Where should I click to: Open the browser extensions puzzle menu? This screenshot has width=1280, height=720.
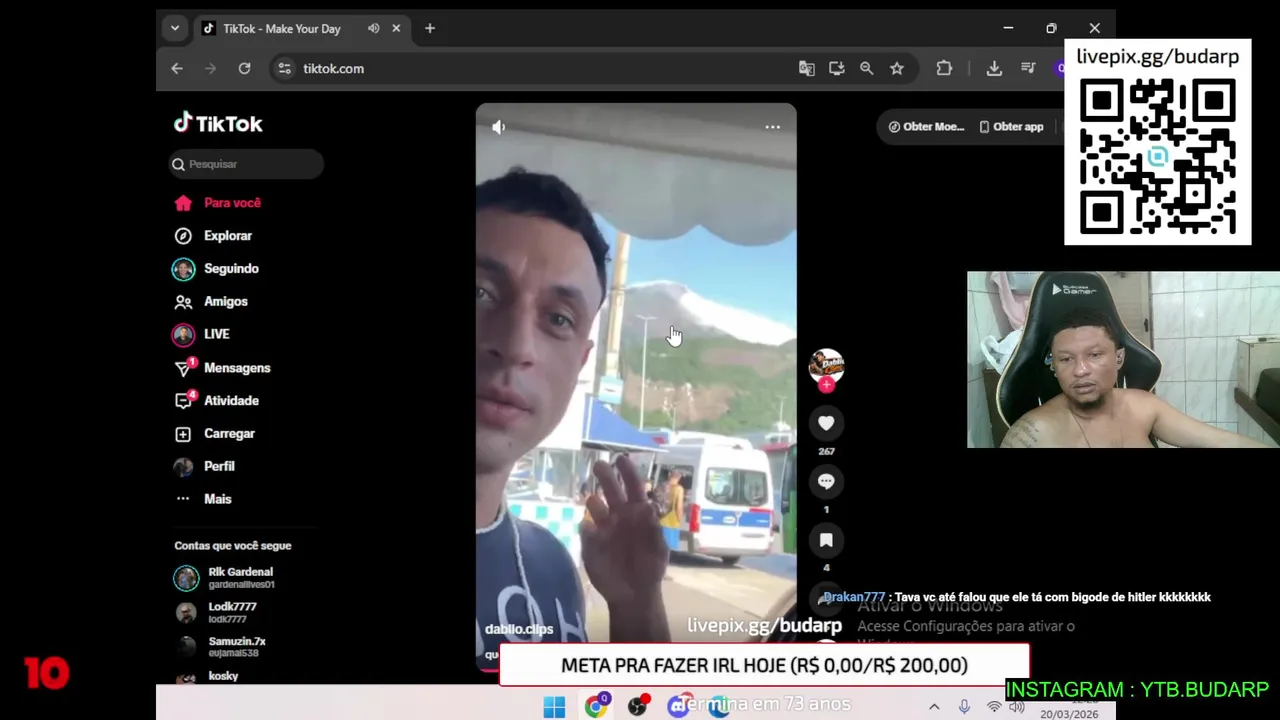click(944, 68)
